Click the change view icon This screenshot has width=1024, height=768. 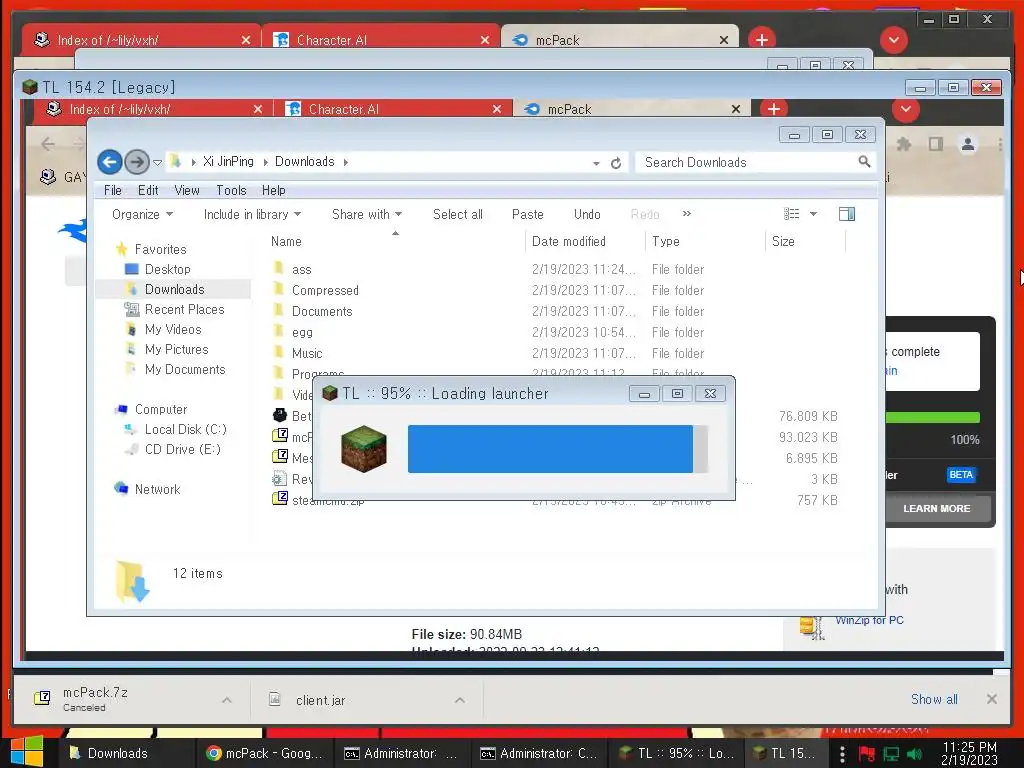(x=792, y=214)
